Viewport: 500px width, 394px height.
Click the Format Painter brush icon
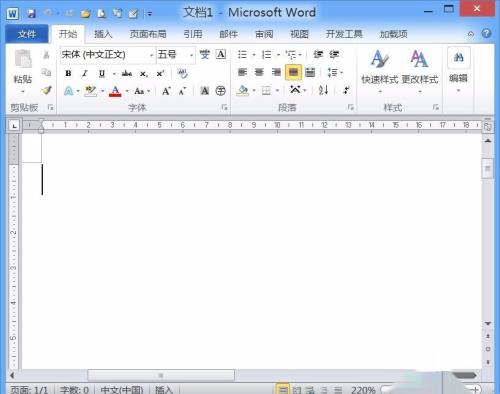coord(47,90)
